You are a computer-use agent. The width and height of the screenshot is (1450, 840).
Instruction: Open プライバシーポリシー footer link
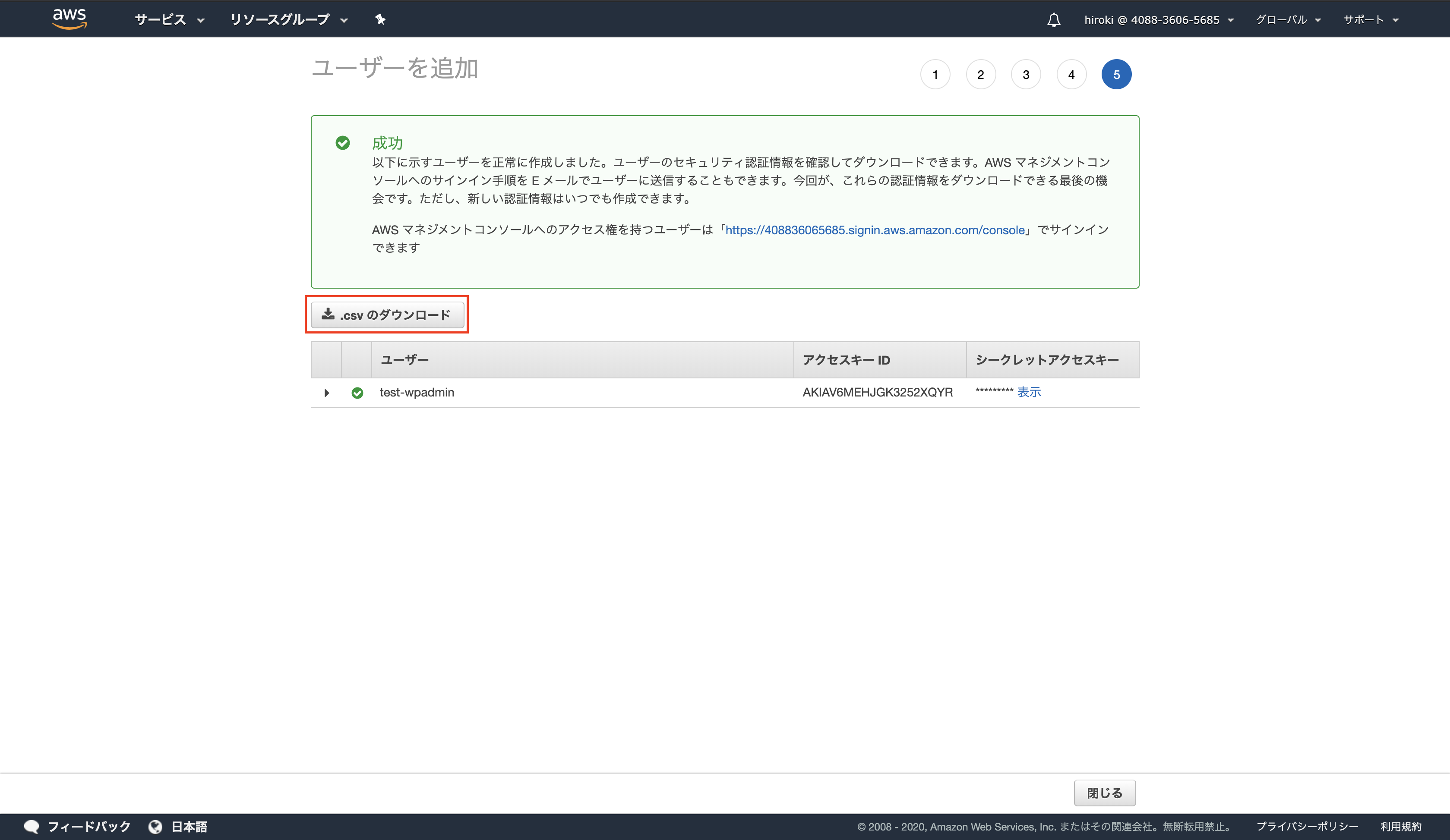1307,826
